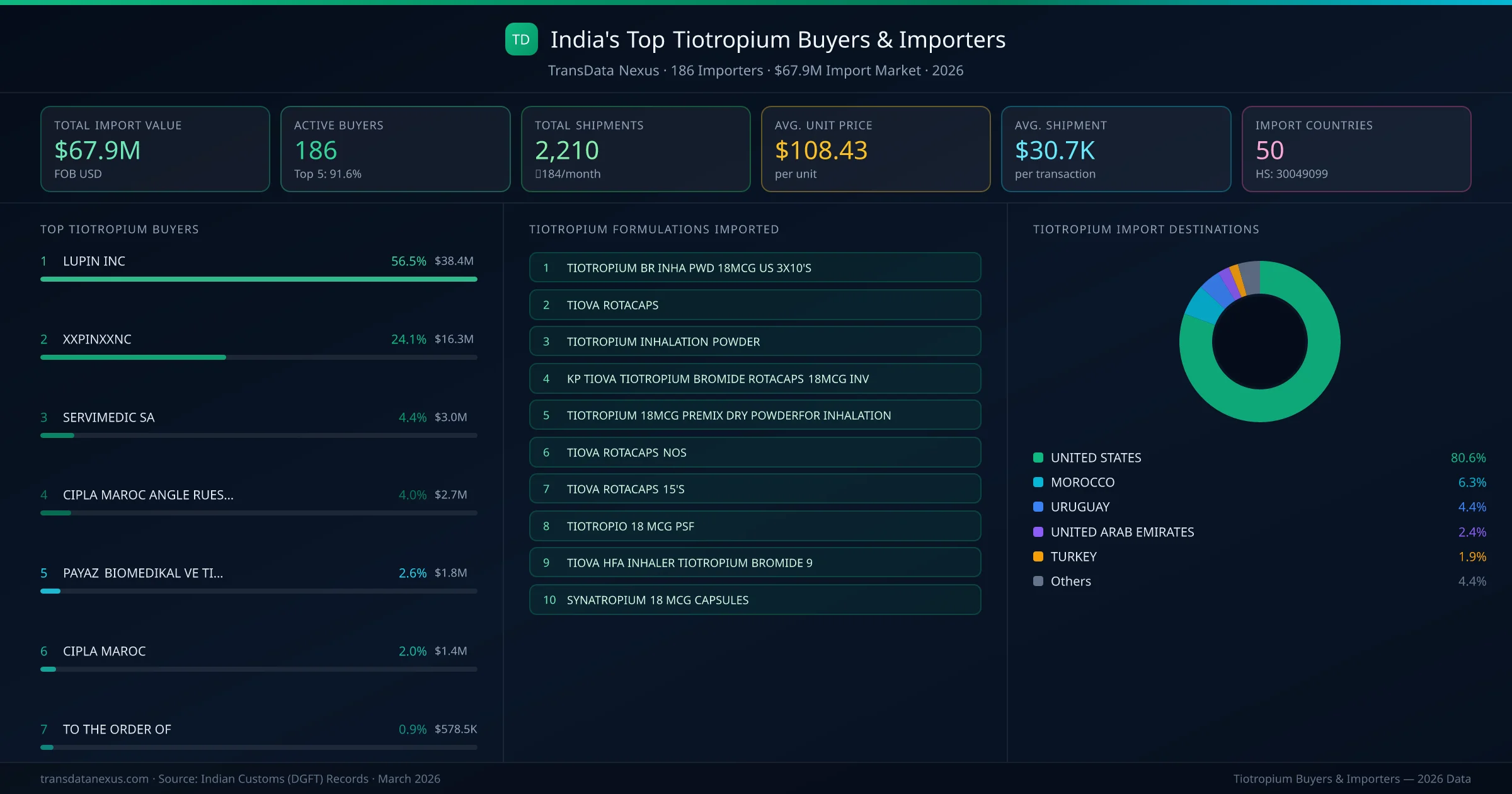Image resolution: width=1512 pixels, height=794 pixels.
Task: Select the LUPIN INC buyer entry
Action: [x=93, y=261]
